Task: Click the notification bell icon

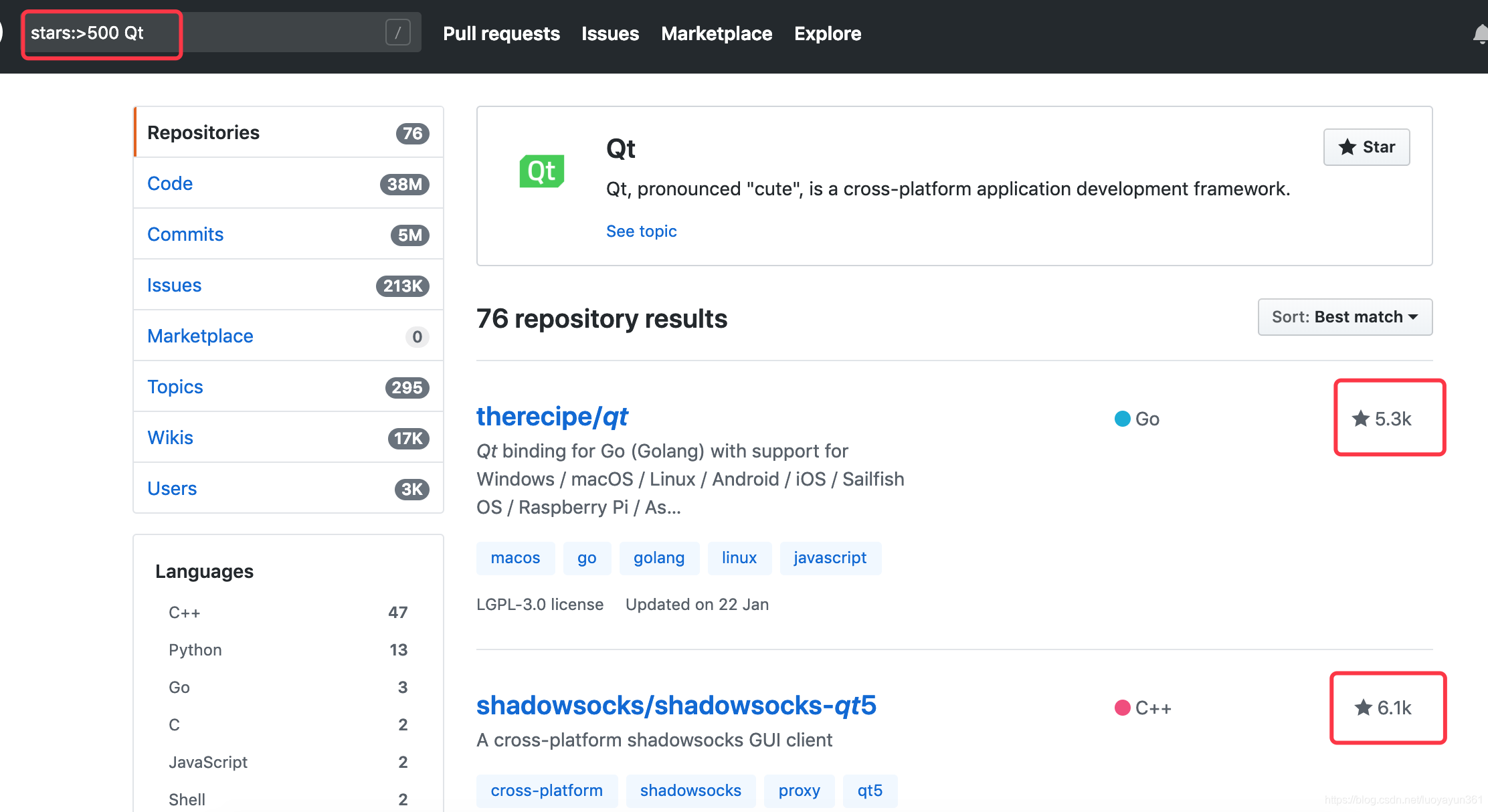Action: [x=1480, y=33]
